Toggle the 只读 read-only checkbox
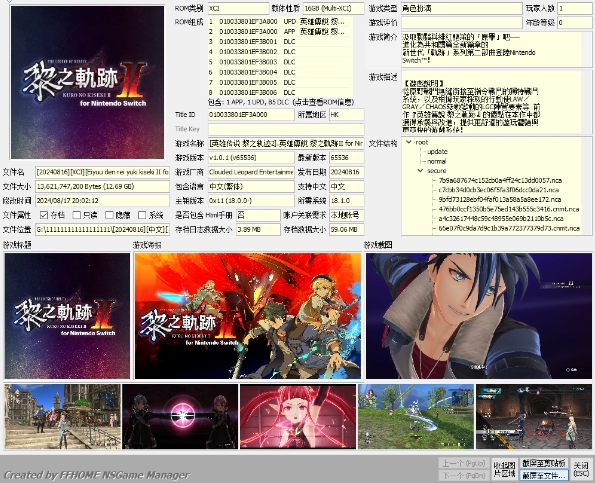Viewport: 595px width, 483px height. click(76, 215)
